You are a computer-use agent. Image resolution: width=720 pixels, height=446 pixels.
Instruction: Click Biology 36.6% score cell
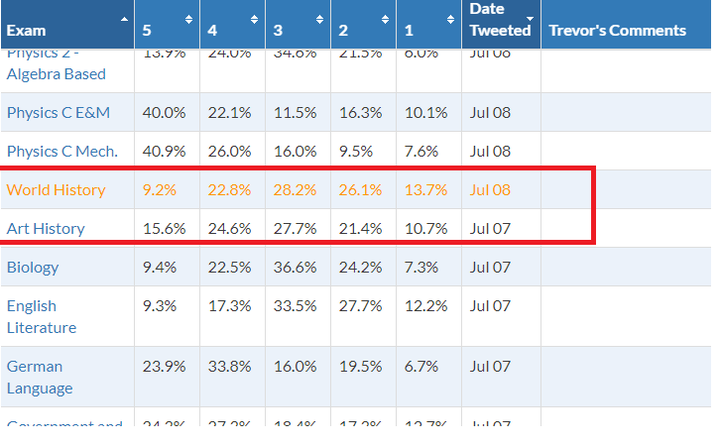point(294,267)
